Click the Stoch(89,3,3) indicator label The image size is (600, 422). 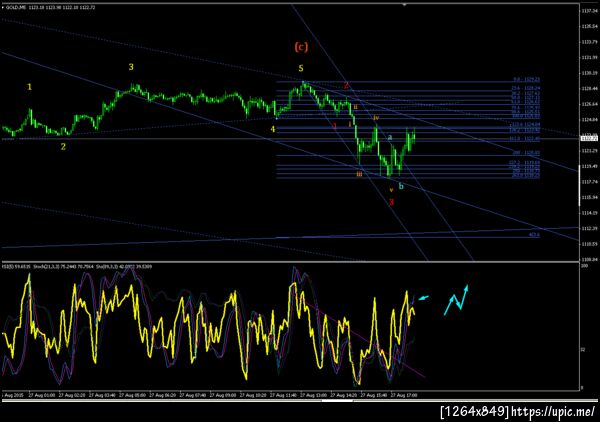[x=122, y=266]
